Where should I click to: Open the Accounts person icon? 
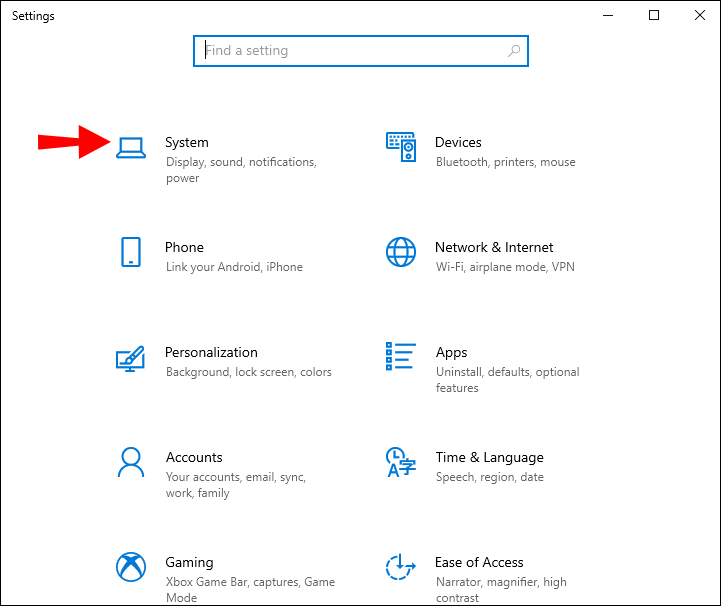pos(131,462)
